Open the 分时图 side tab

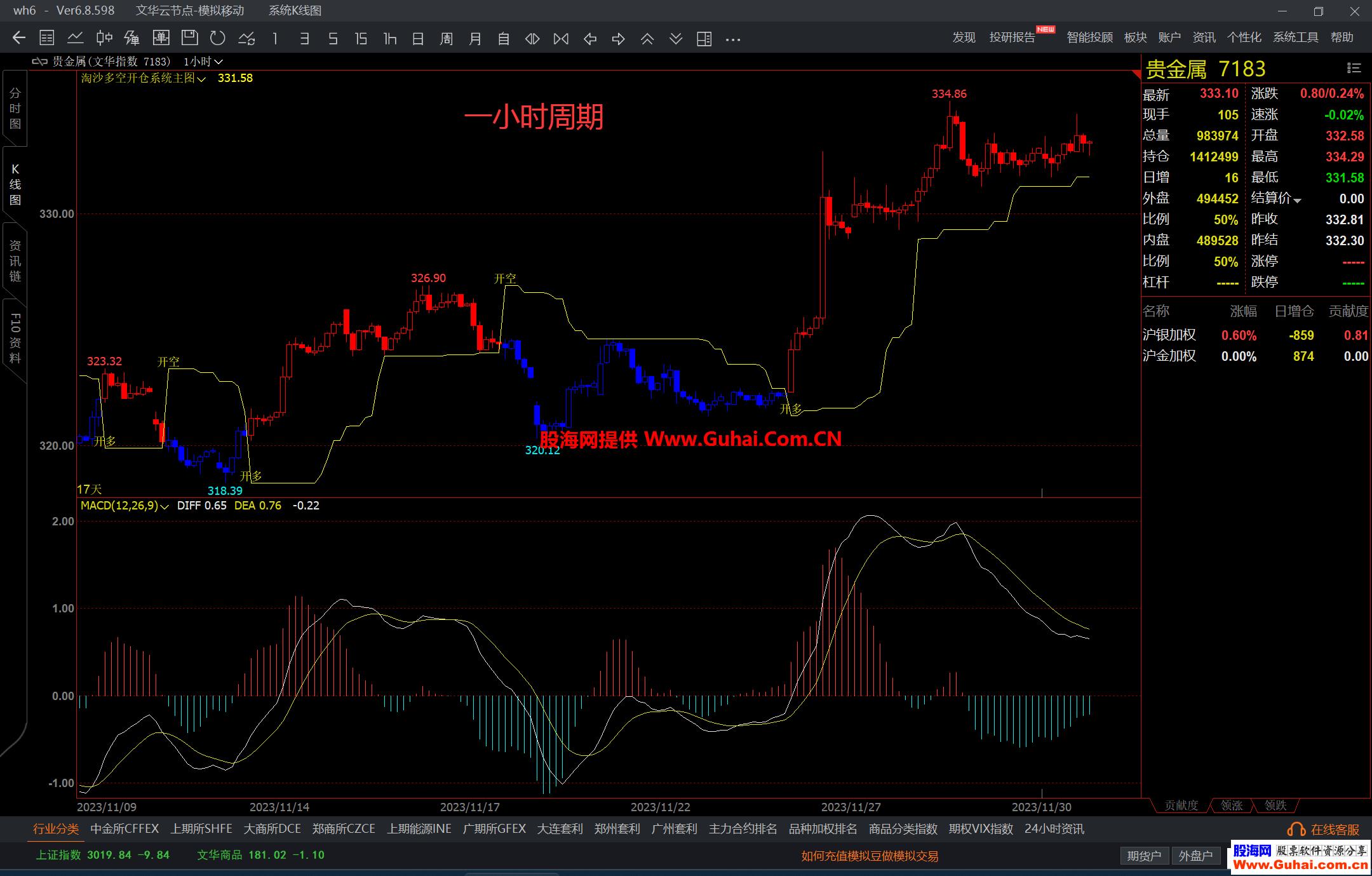click(x=15, y=109)
